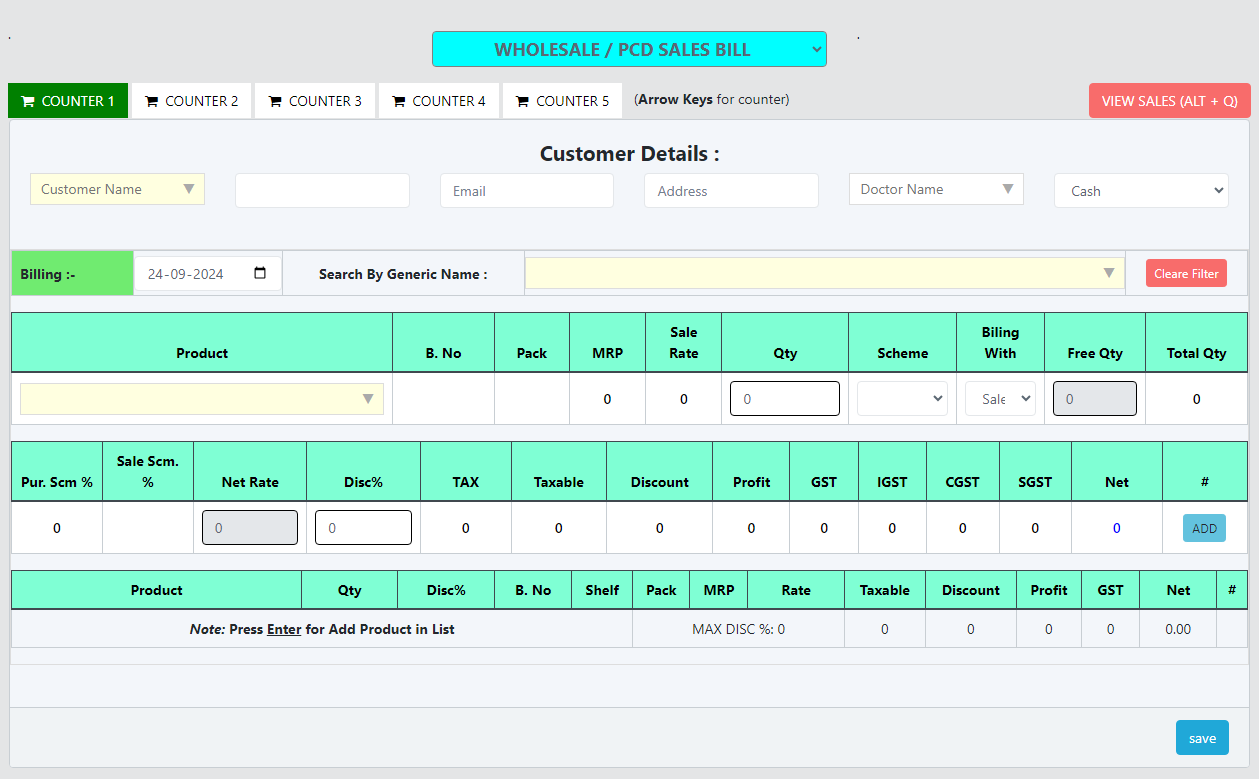The image size is (1259, 779).
Task: Click the blue ADD button
Action: point(1204,528)
